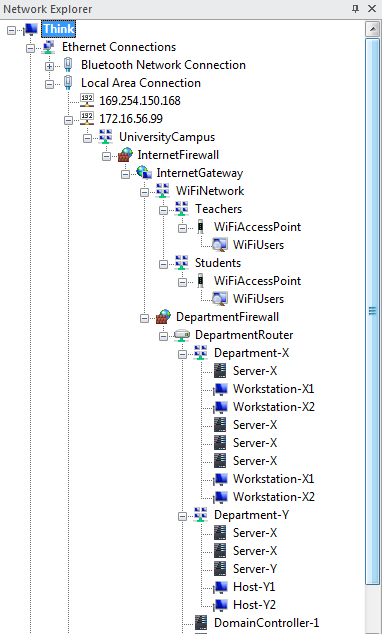Click the Host-Y1 computer icon
This screenshot has height=634, width=382.
pyautogui.click(x=220, y=587)
